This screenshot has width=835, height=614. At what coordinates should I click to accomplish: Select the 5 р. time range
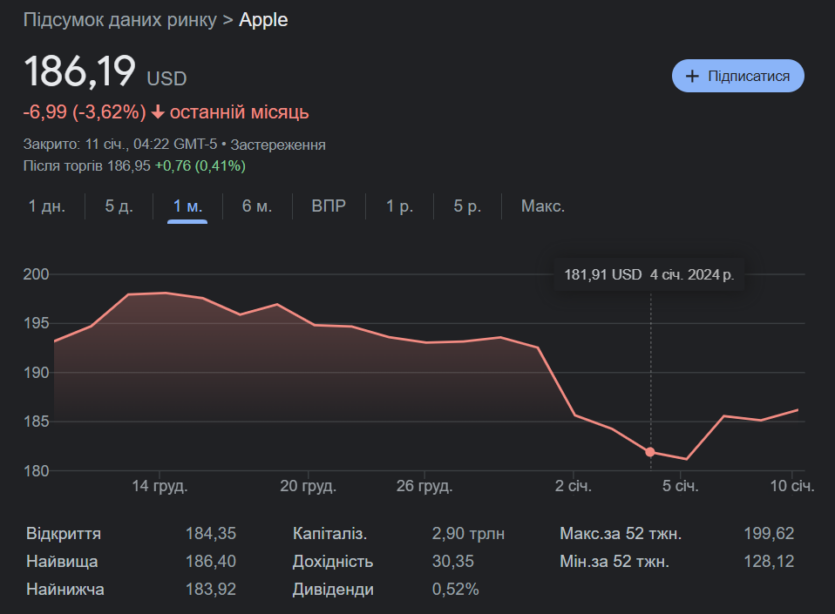[467, 206]
